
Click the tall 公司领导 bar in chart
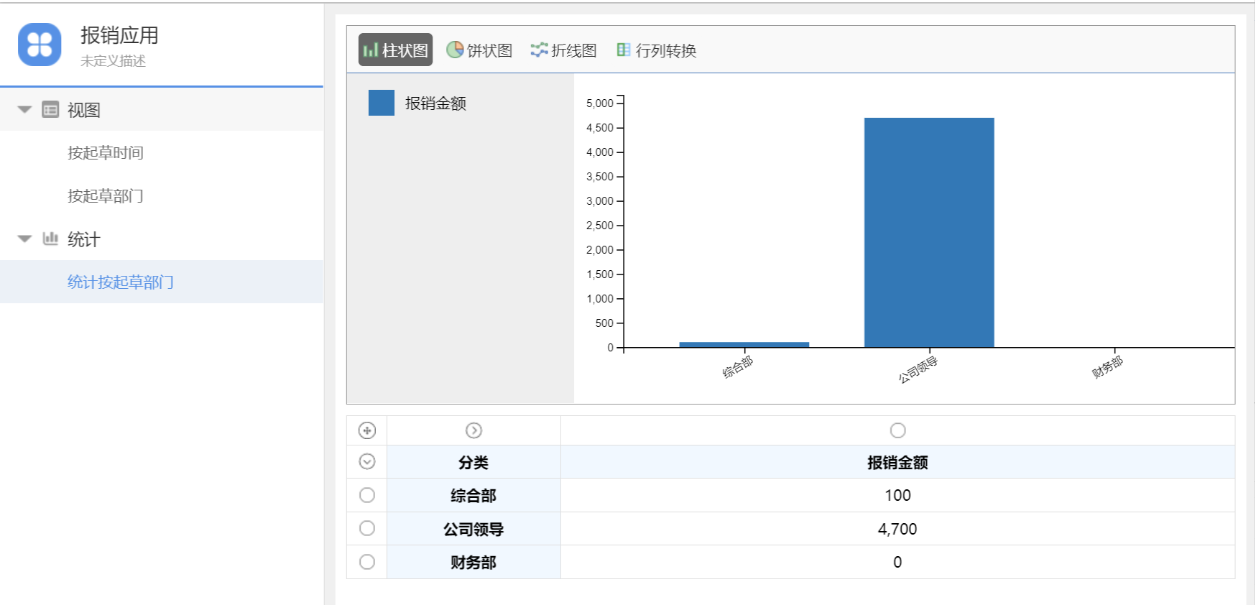929,232
